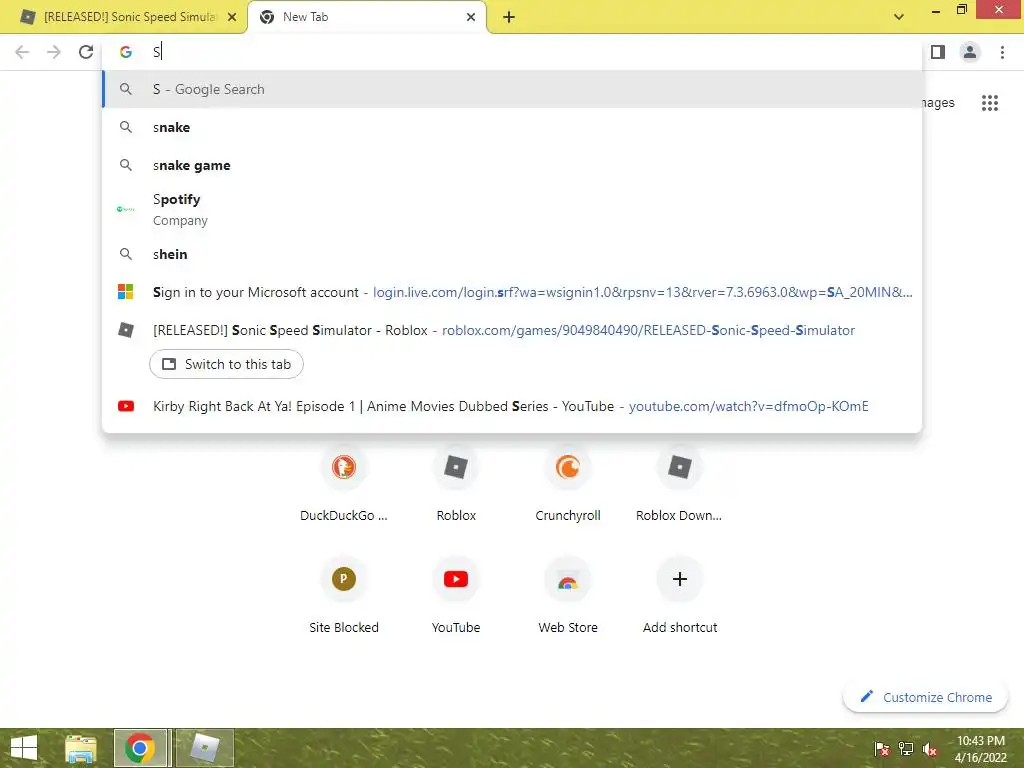
Task: Click the Customize Chrome button
Action: (925, 697)
